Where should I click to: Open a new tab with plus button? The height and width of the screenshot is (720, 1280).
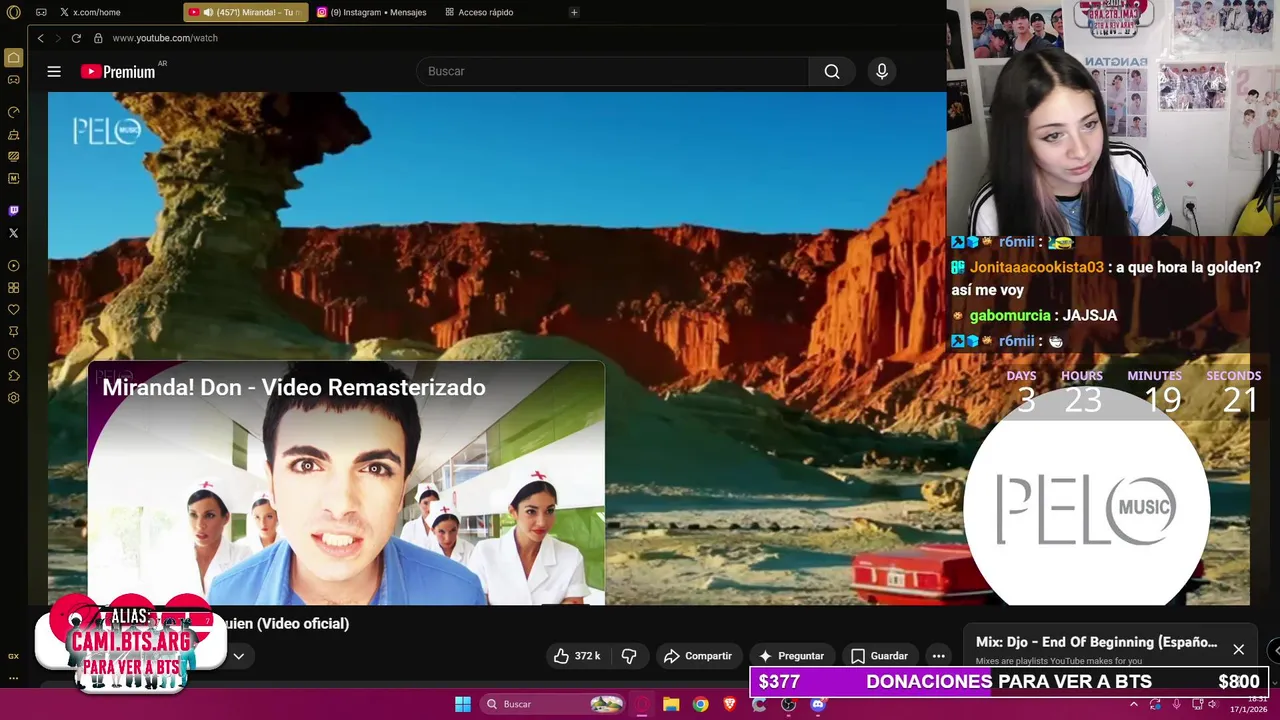(x=574, y=12)
